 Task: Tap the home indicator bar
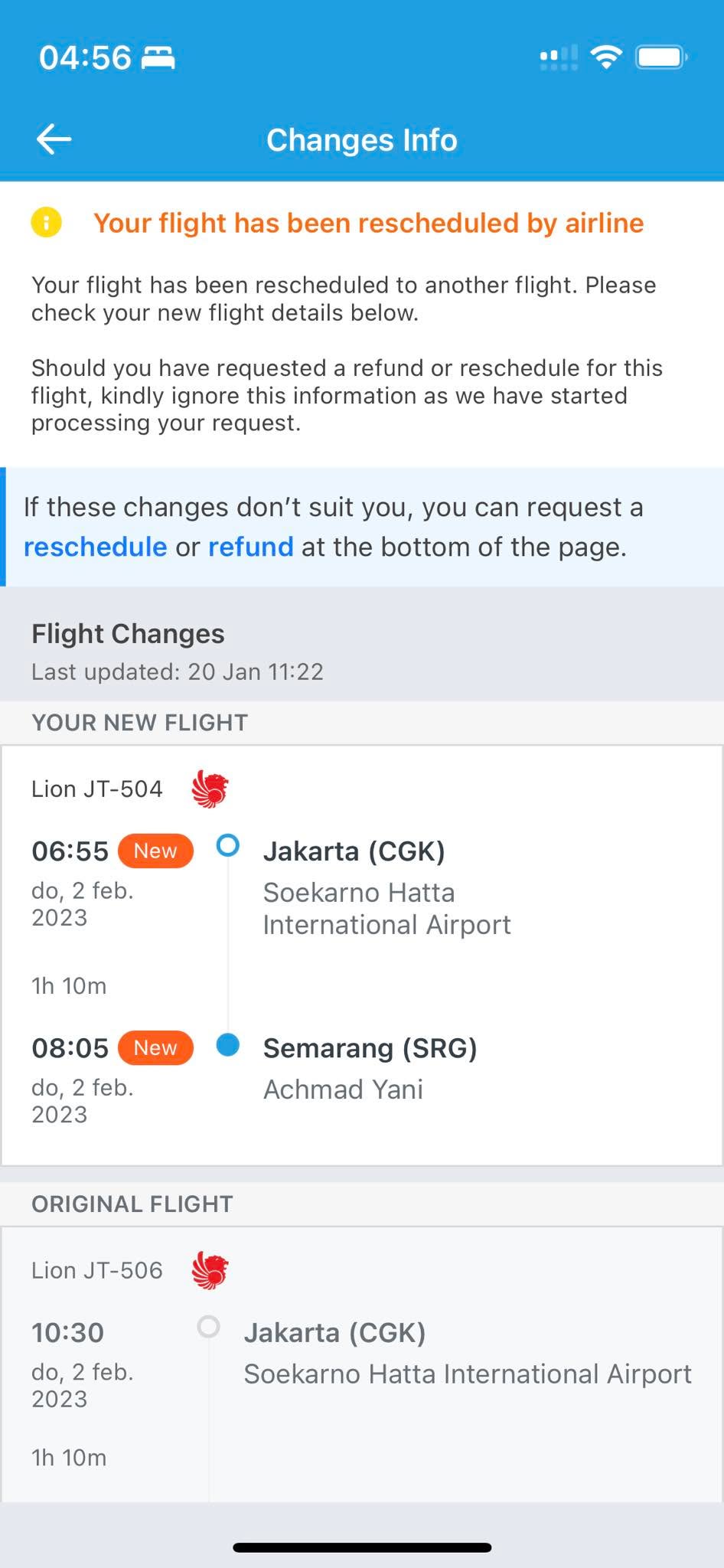(x=362, y=1547)
